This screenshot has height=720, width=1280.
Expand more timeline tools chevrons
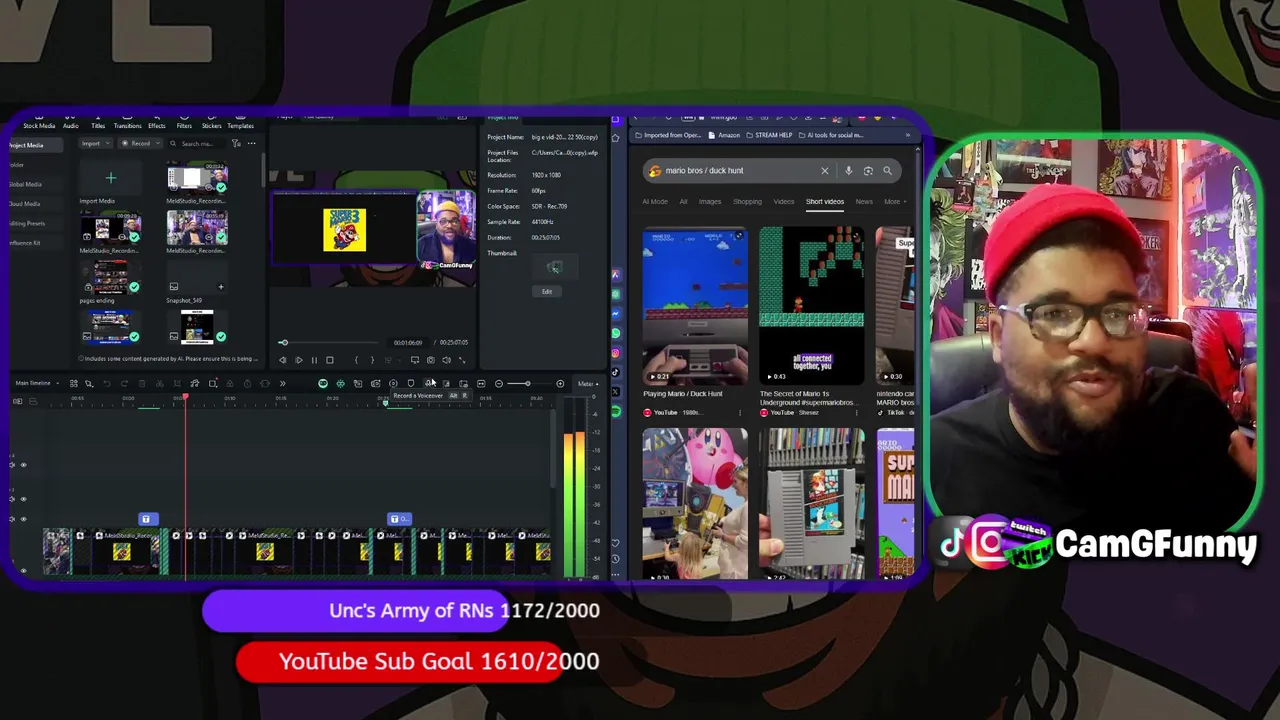click(x=282, y=383)
